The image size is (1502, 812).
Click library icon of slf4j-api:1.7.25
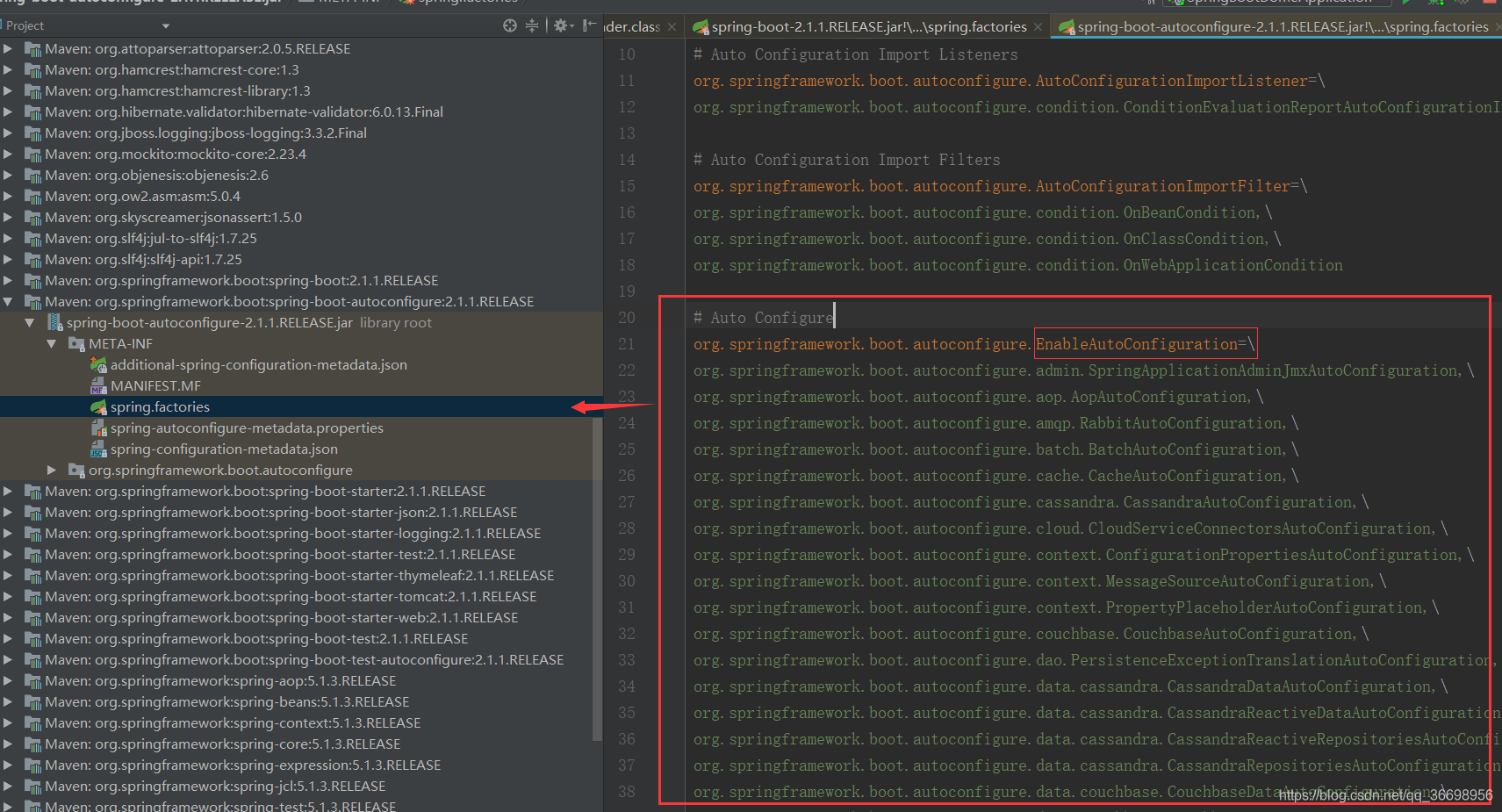click(33, 260)
